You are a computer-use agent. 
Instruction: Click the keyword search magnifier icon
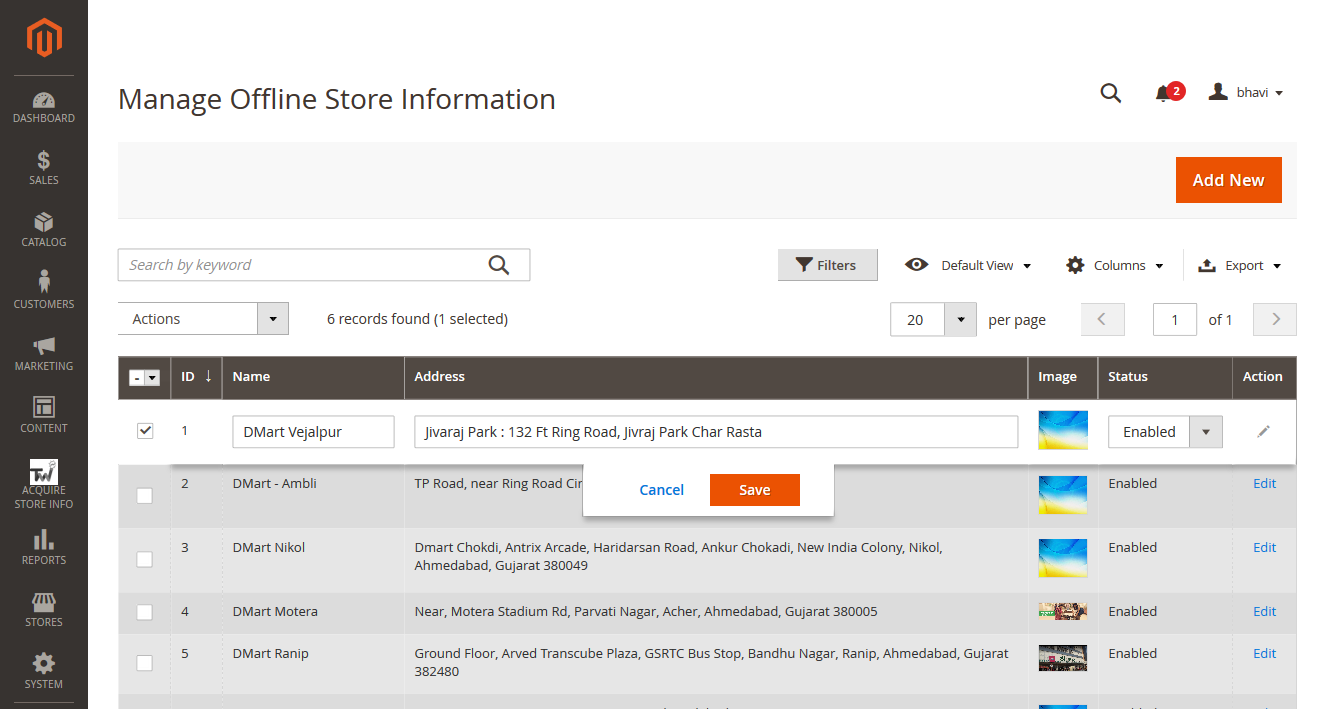tap(499, 265)
